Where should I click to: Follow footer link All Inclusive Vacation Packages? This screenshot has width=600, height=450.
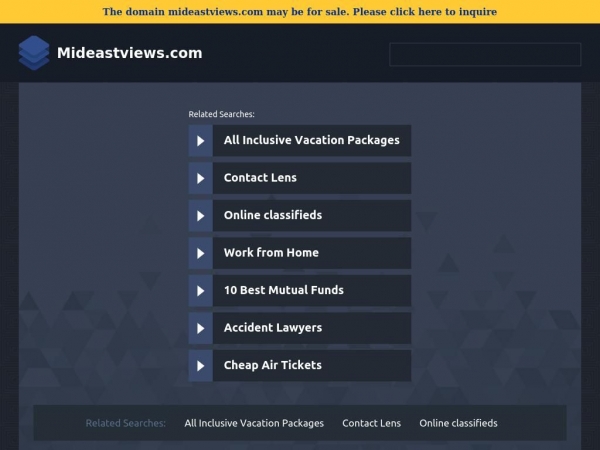click(x=254, y=423)
